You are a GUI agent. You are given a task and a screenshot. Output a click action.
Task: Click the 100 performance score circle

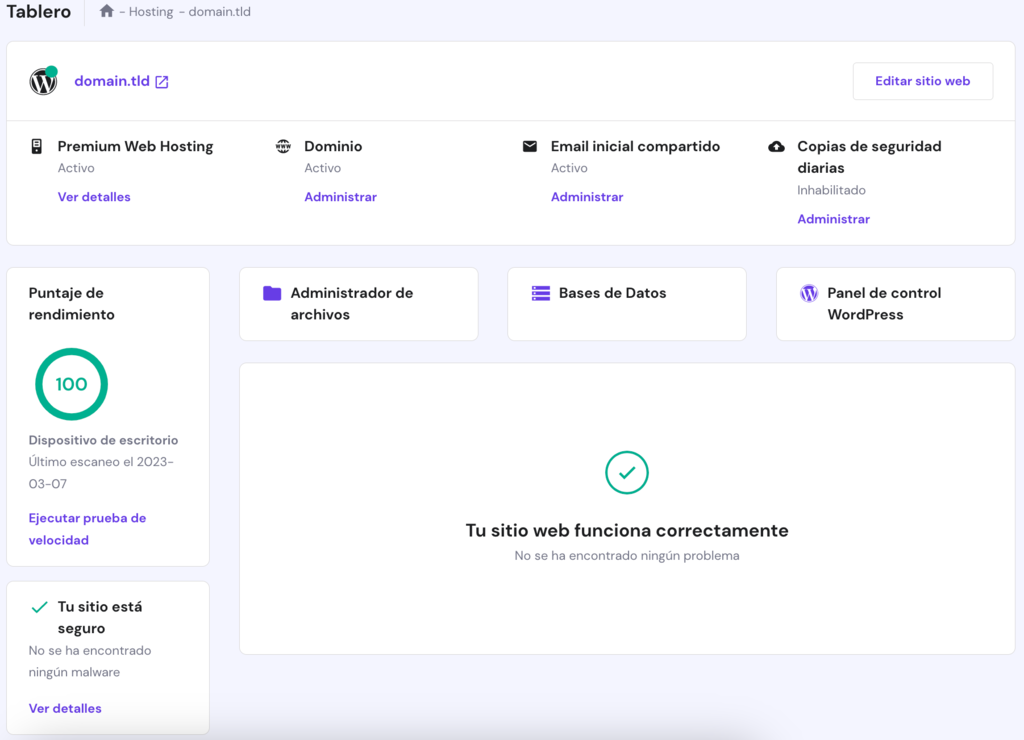coord(71,384)
